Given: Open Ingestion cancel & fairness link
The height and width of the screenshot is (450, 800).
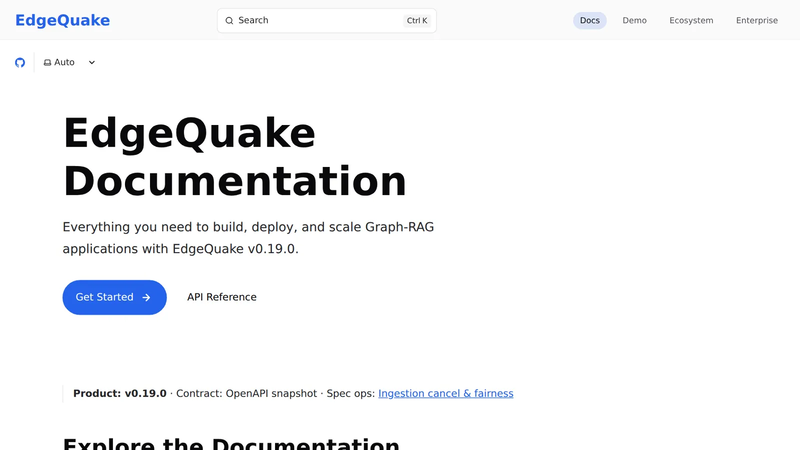Looking at the screenshot, I should [445, 393].
